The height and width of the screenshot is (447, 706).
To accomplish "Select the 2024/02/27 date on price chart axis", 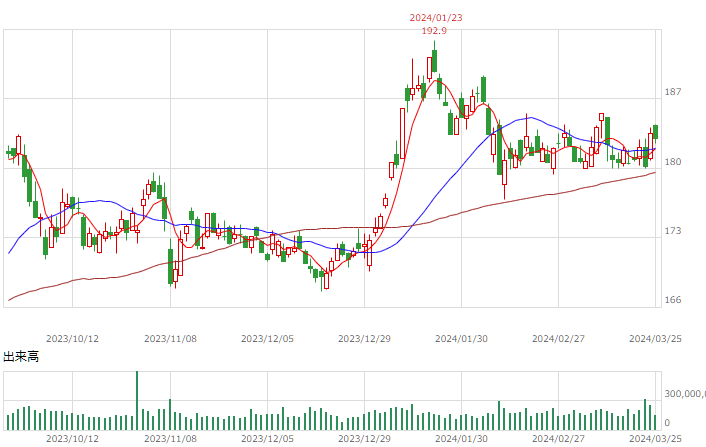I will [558, 339].
